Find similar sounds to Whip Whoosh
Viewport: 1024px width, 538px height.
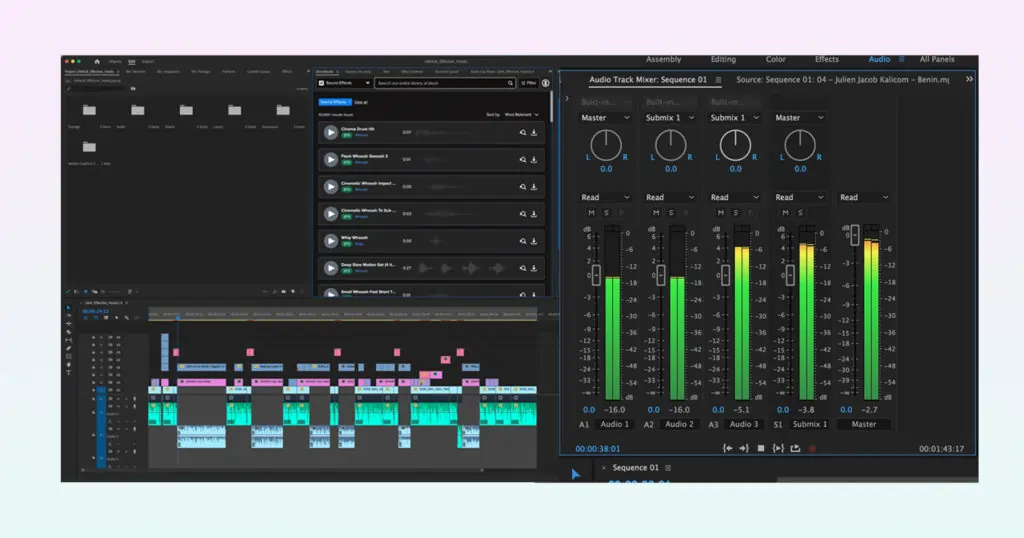pyautogui.click(x=521, y=241)
